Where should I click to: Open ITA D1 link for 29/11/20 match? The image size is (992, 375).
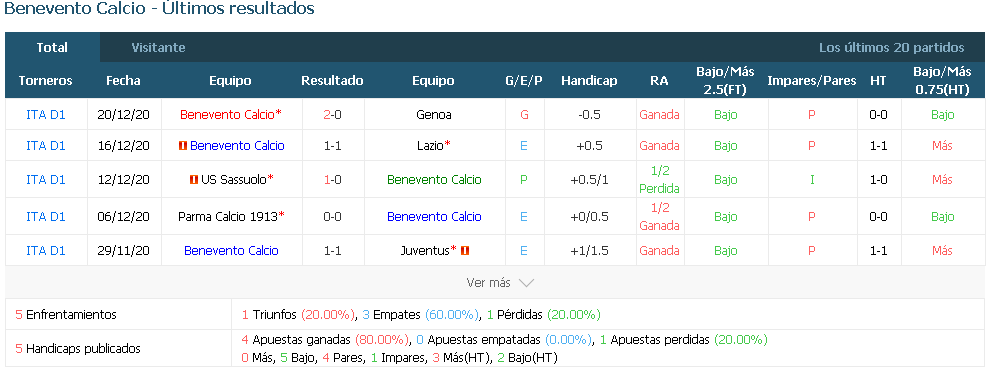pyautogui.click(x=46, y=250)
